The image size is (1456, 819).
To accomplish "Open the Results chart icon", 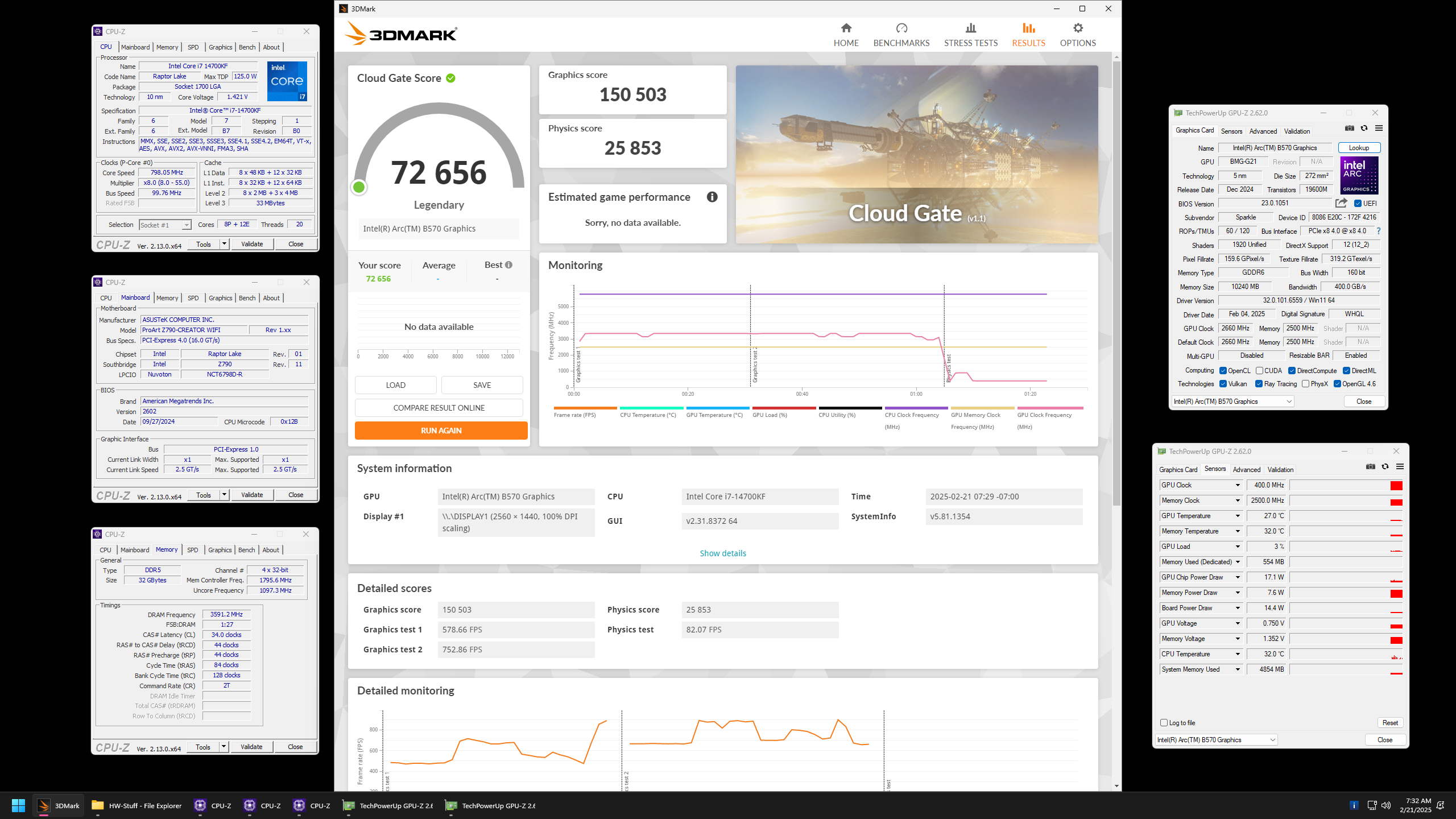I will pyautogui.click(x=1028, y=28).
